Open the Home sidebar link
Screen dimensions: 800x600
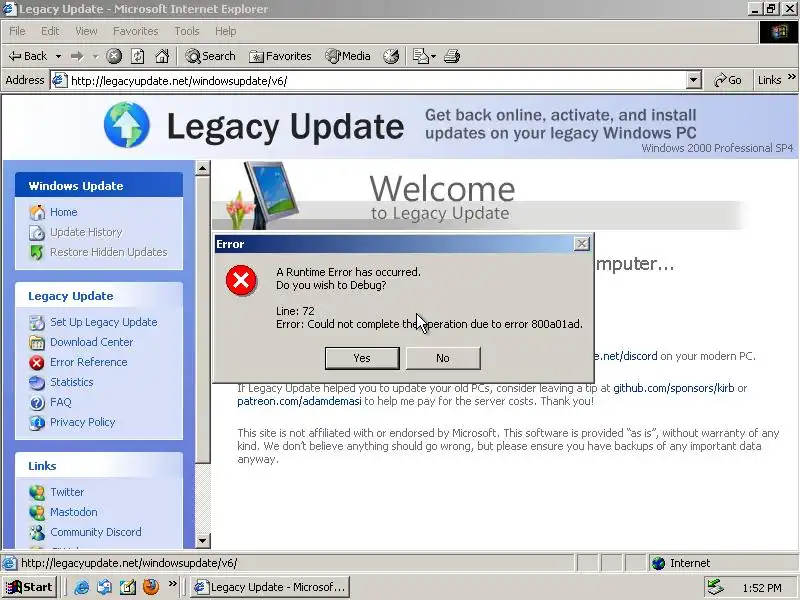[x=64, y=212]
